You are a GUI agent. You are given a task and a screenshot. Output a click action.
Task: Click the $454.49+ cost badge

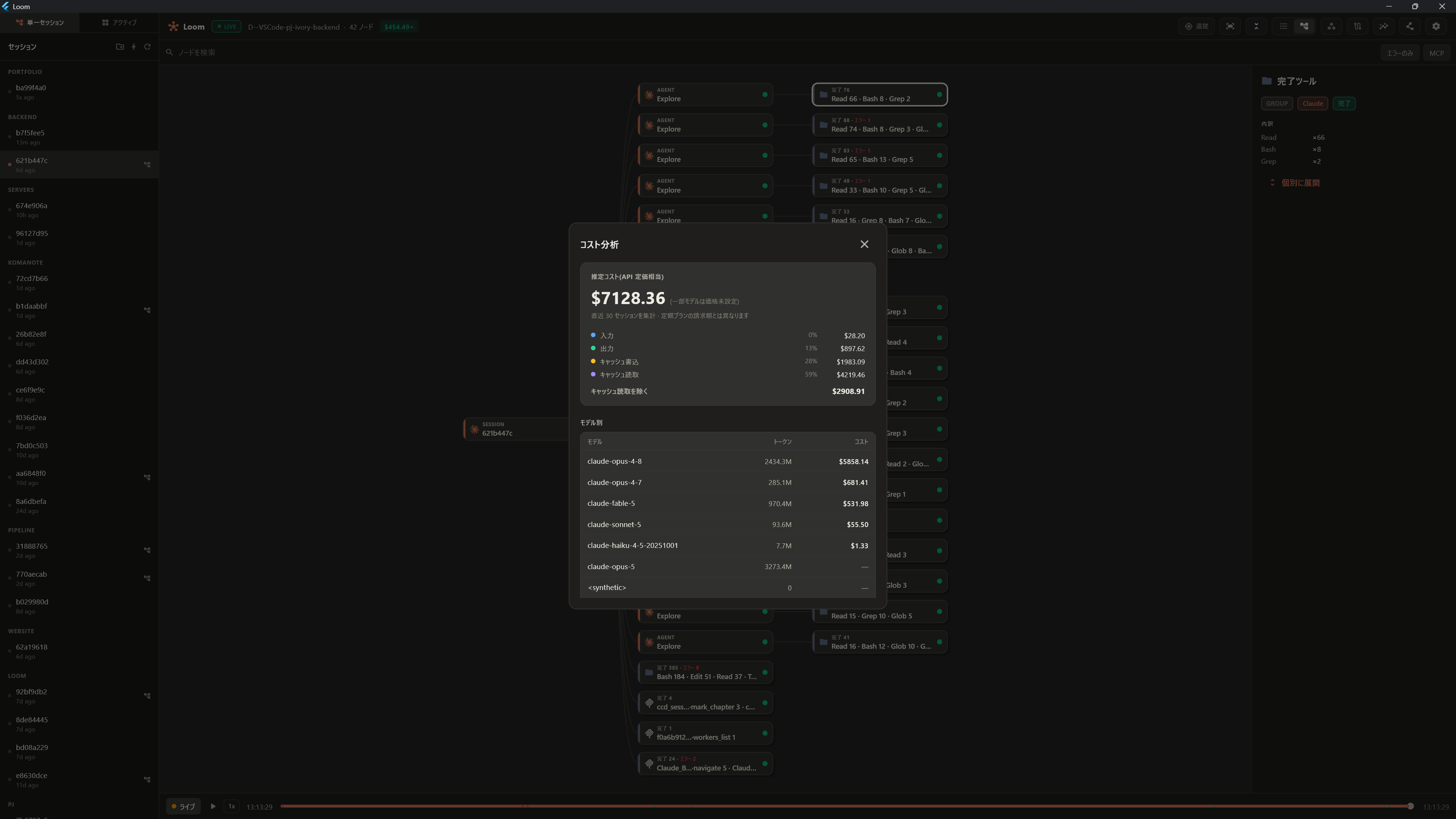399,27
